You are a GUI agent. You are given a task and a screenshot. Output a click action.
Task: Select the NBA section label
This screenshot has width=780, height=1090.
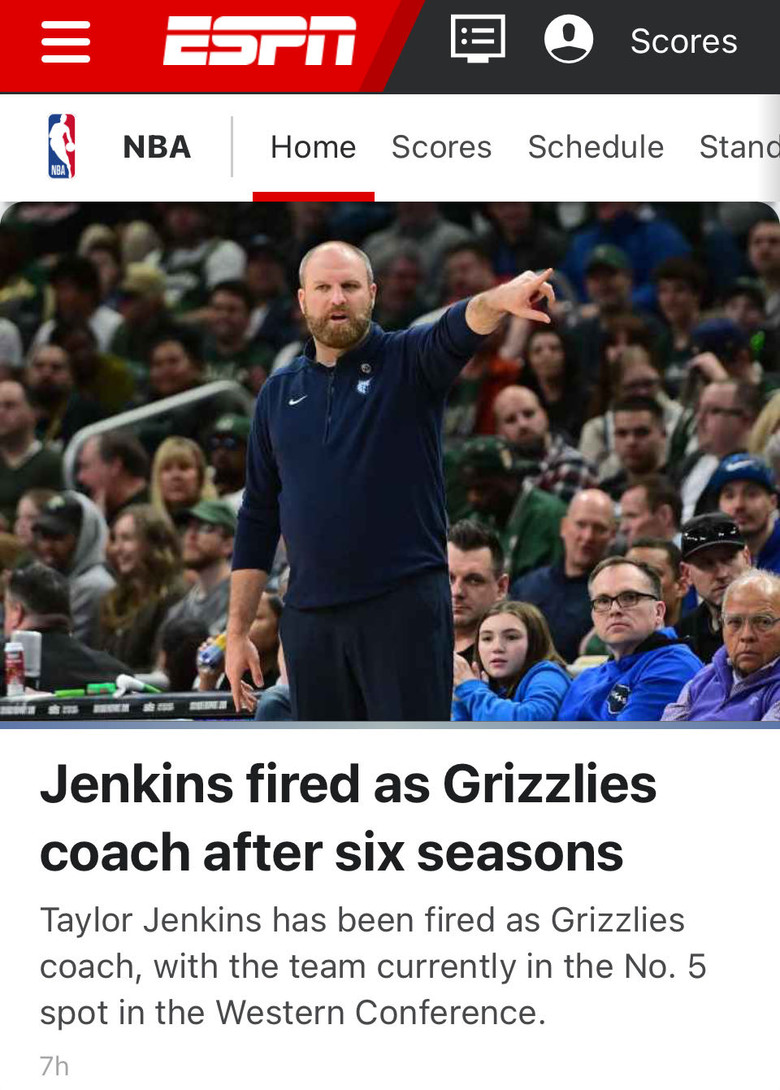point(157,147)
